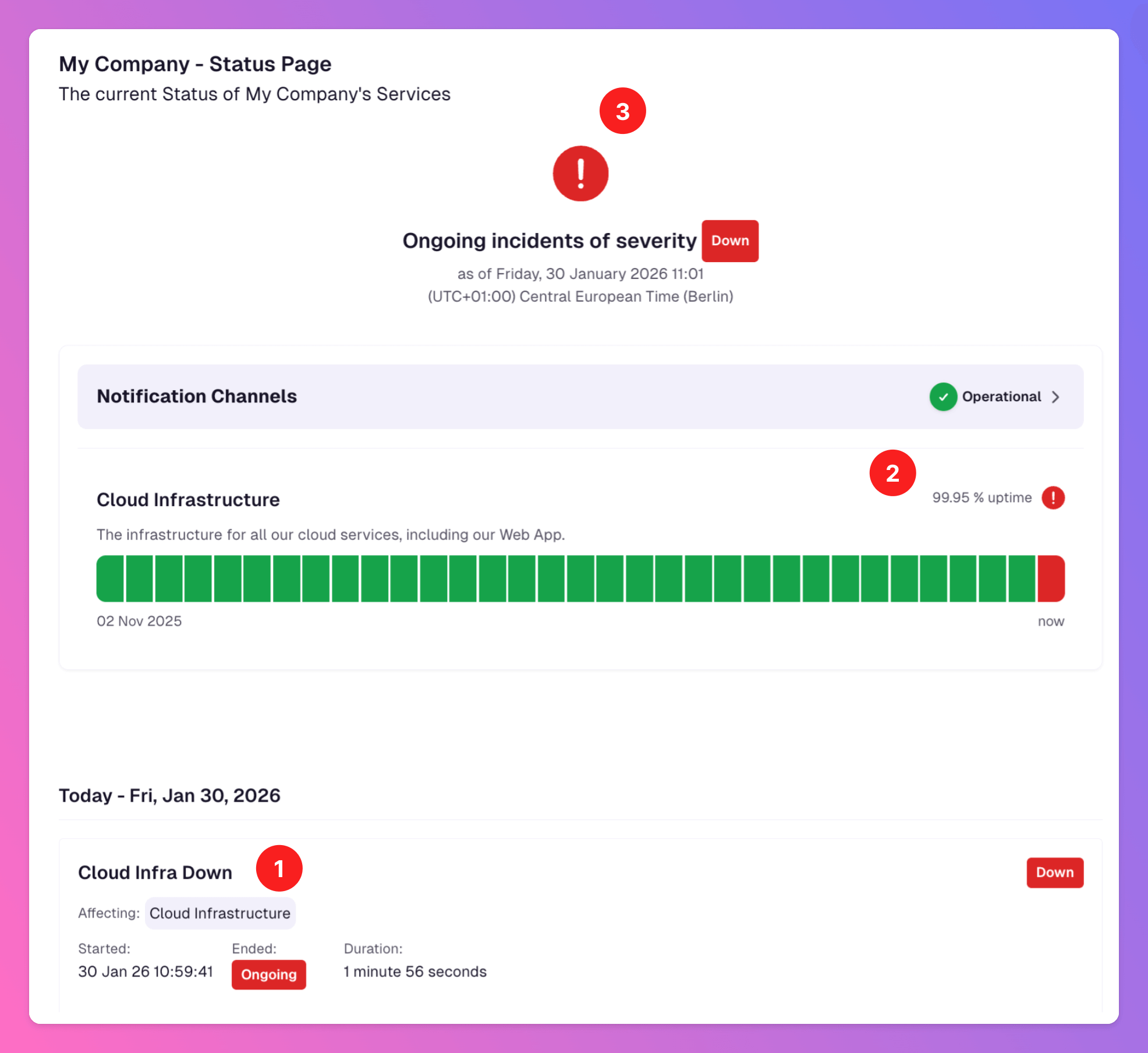The image size is (1148, 1053).
Task: Open the Cloud Infra Down incident title
Action: pos(155,872)
